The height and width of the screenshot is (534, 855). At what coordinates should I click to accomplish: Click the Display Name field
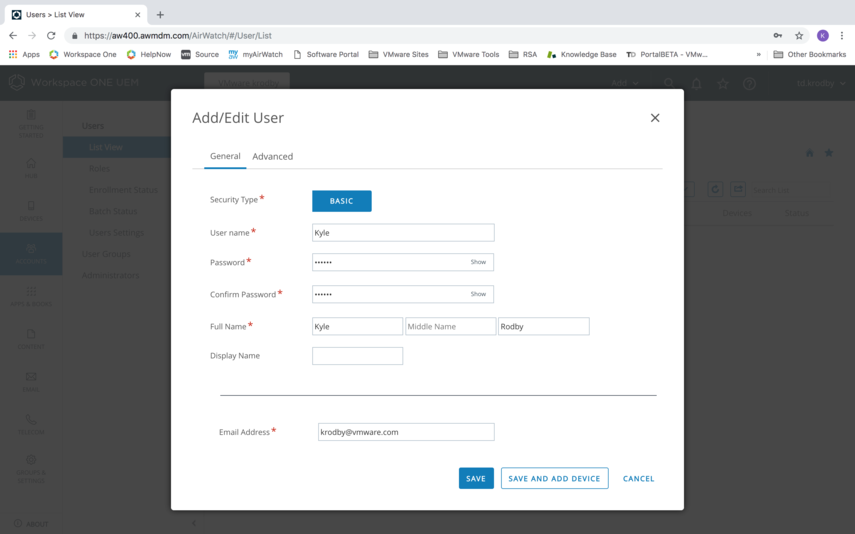[x=357, y=356]
